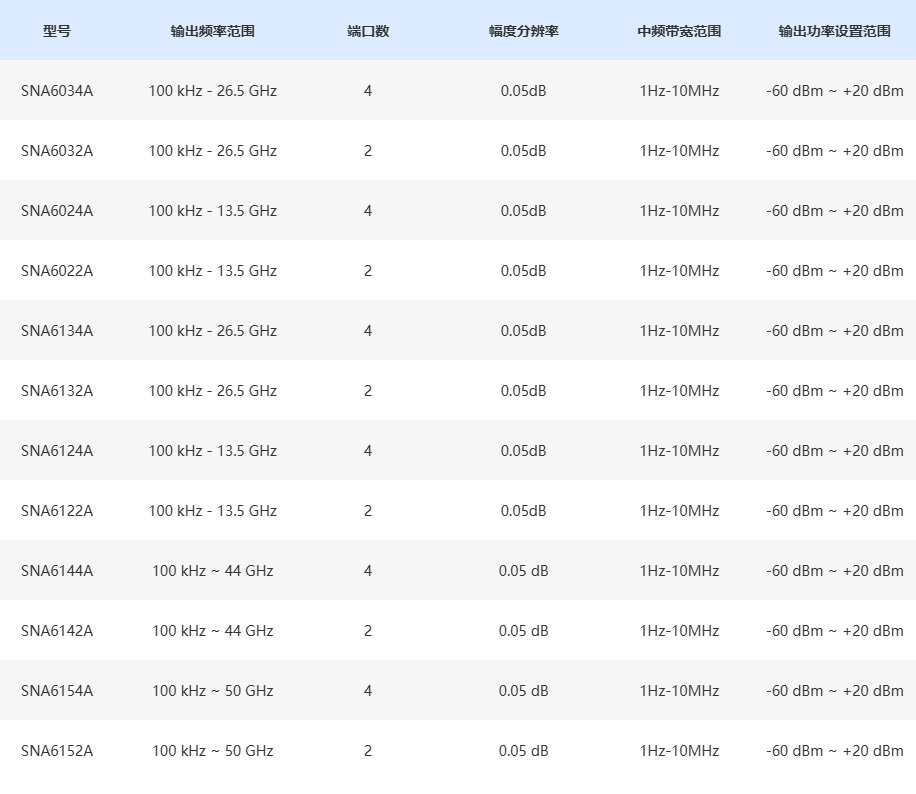Click the port count 4 in the SNA6134A row
The image size is (916, 794).
[368, 331]
